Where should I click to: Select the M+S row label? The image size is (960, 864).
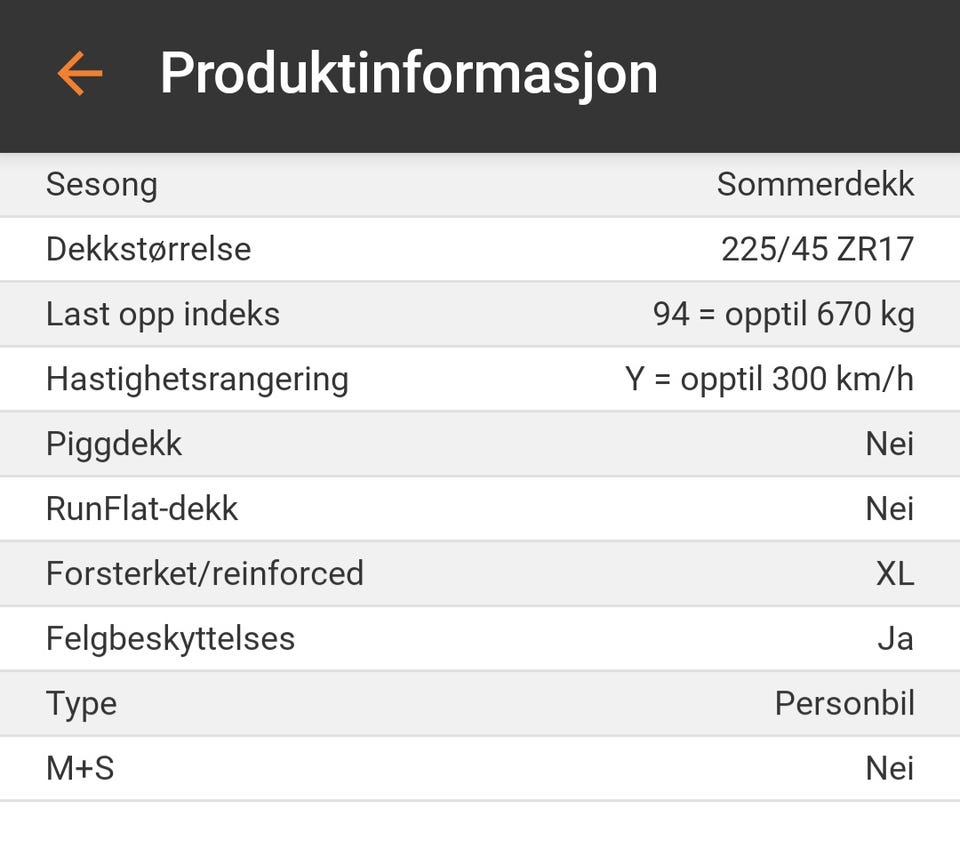[80, 769]
